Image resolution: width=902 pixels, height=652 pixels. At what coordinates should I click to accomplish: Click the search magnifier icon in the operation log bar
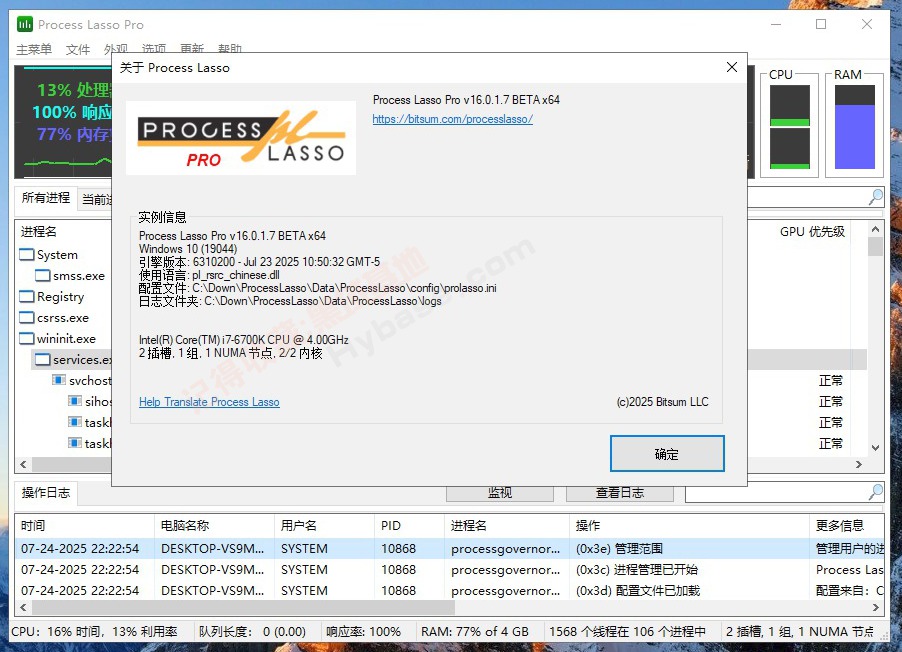click(x=876, y=492)
